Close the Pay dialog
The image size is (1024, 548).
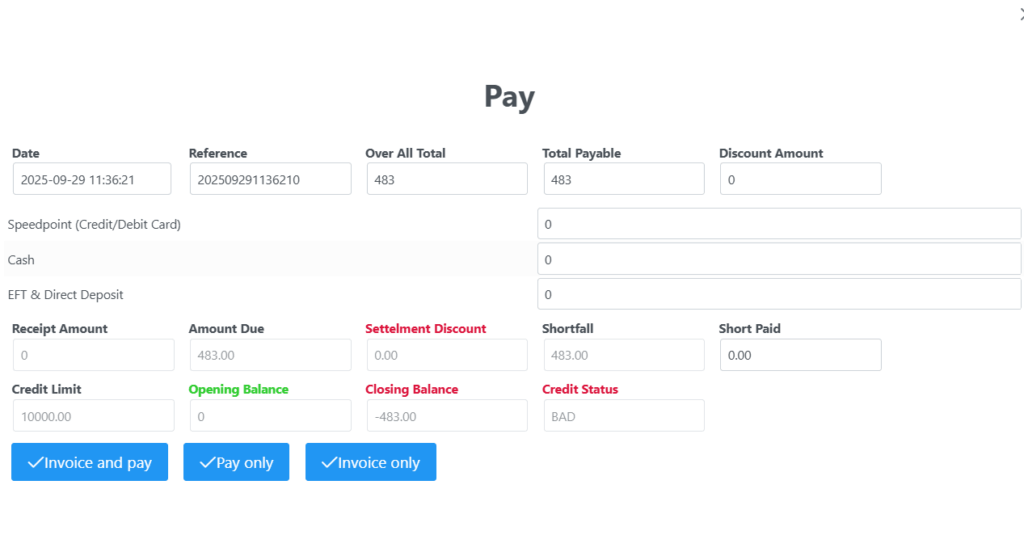coord(1019,12)
